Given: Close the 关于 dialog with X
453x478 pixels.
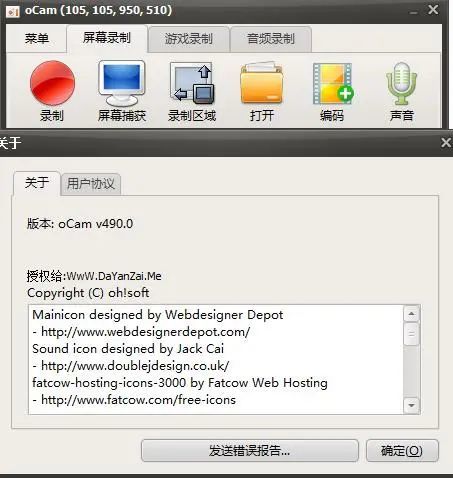Looking at the screenshot, I should click(446, 143).
